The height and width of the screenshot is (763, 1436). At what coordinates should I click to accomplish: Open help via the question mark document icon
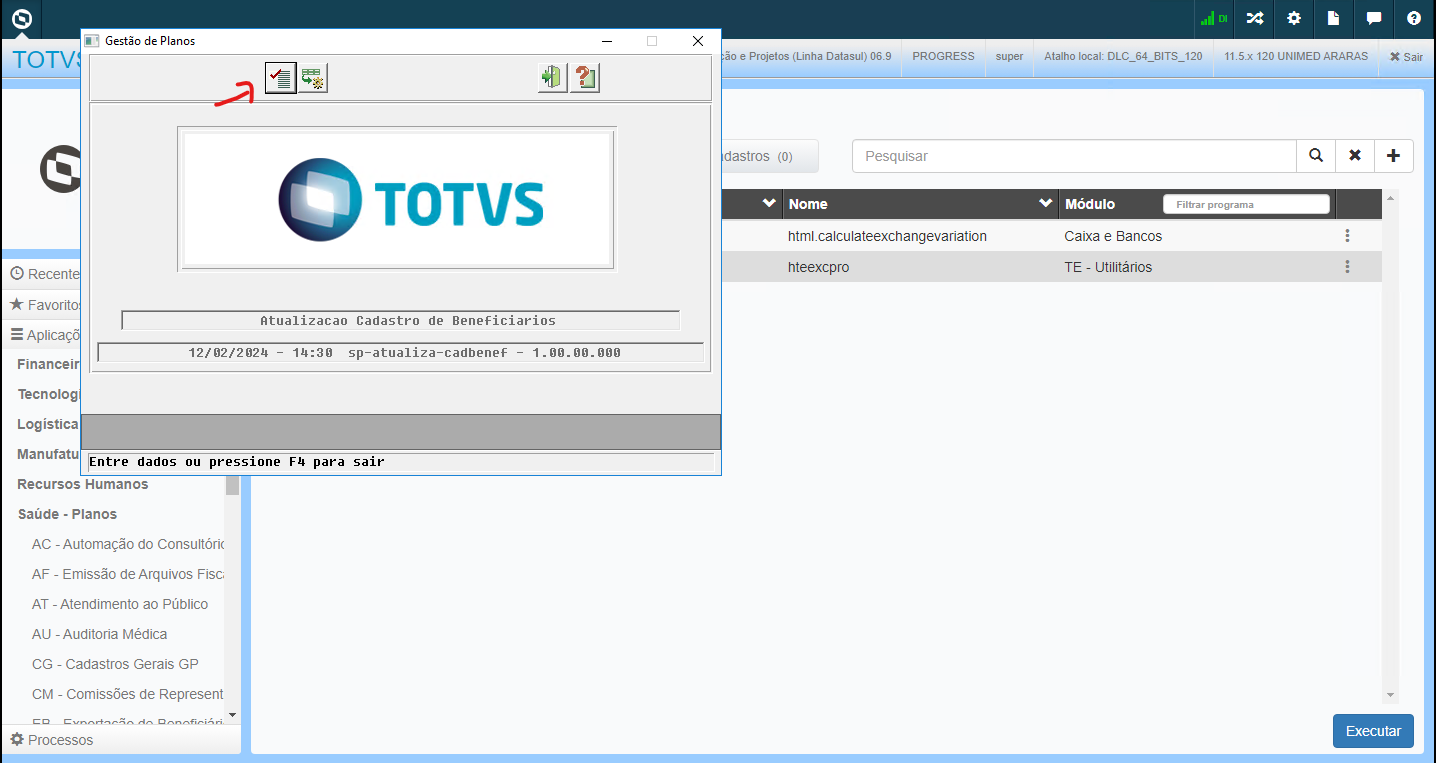585,77
